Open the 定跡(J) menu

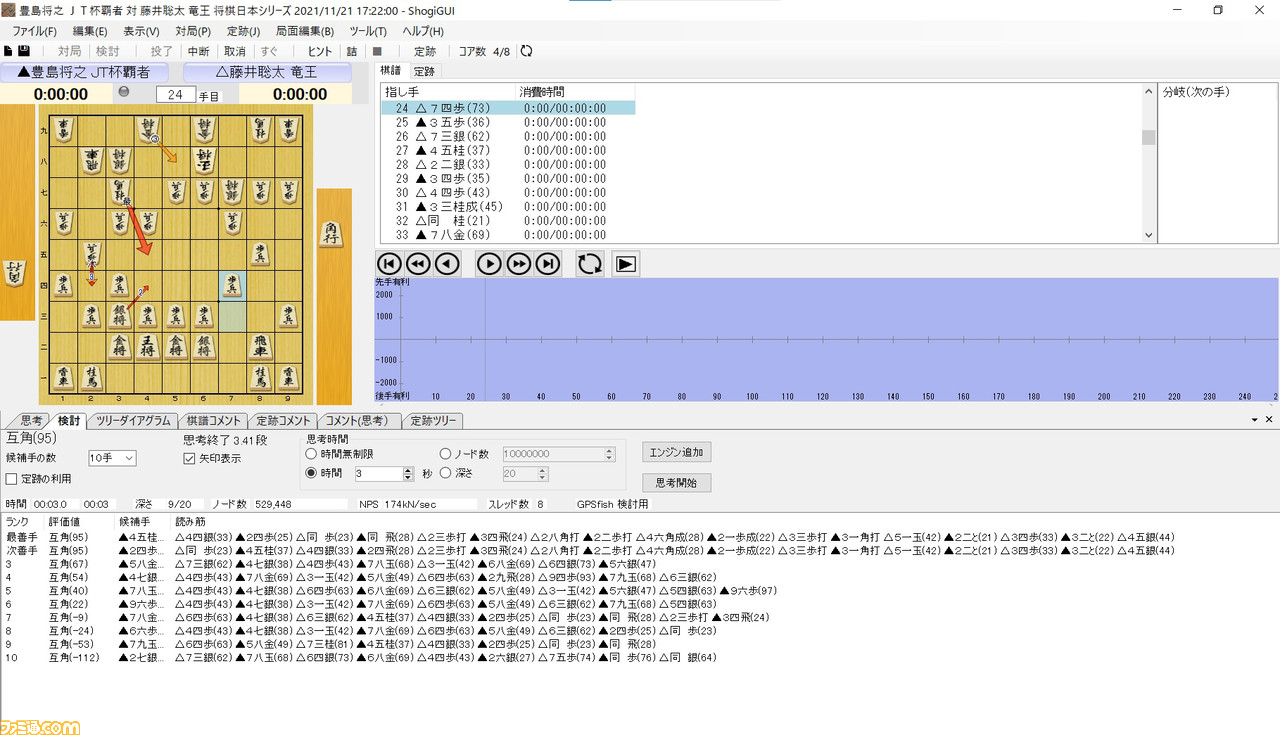click(x=243, y=31)
